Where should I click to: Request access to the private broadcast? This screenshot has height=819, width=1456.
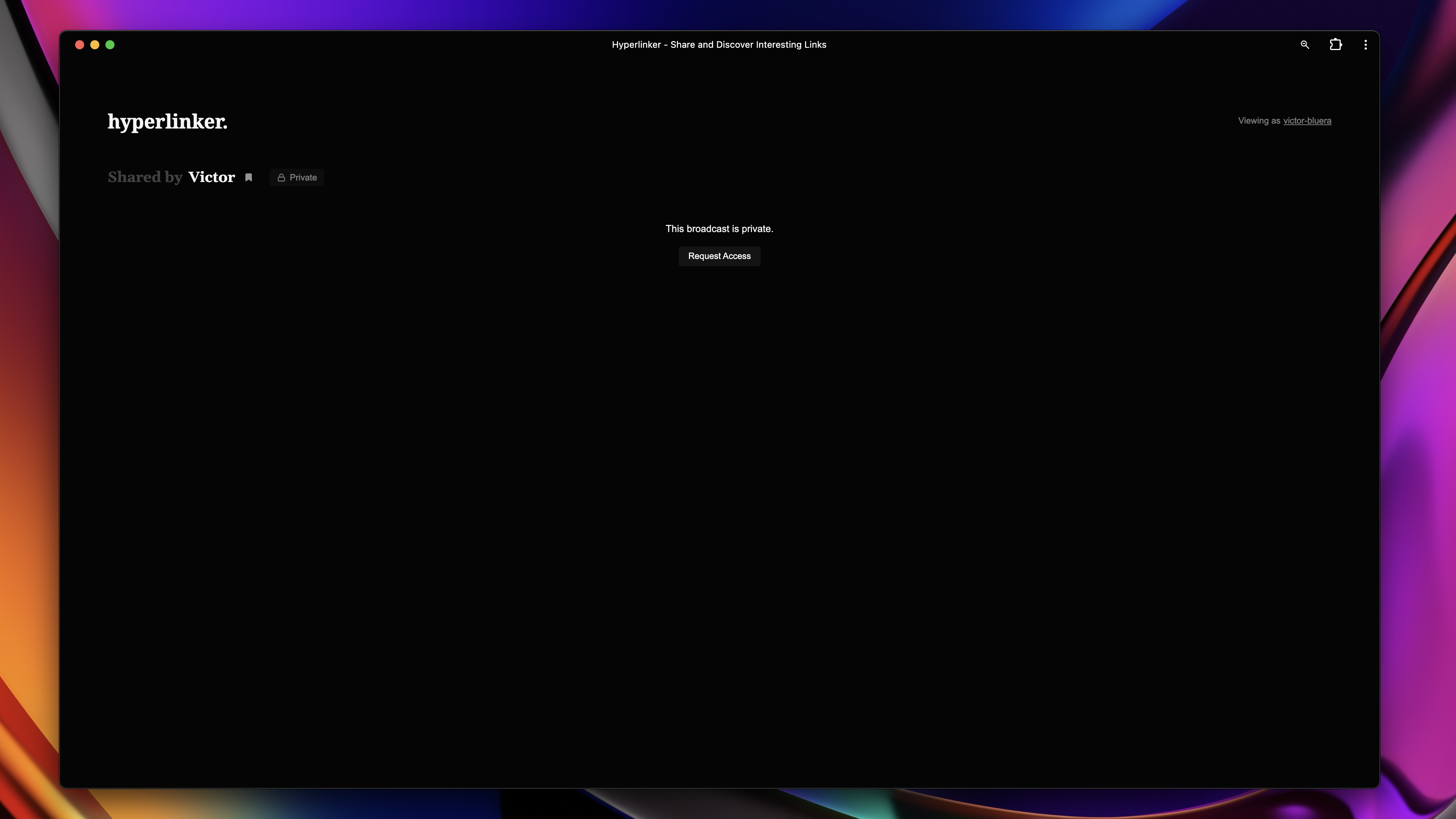[x=720, y=256]
